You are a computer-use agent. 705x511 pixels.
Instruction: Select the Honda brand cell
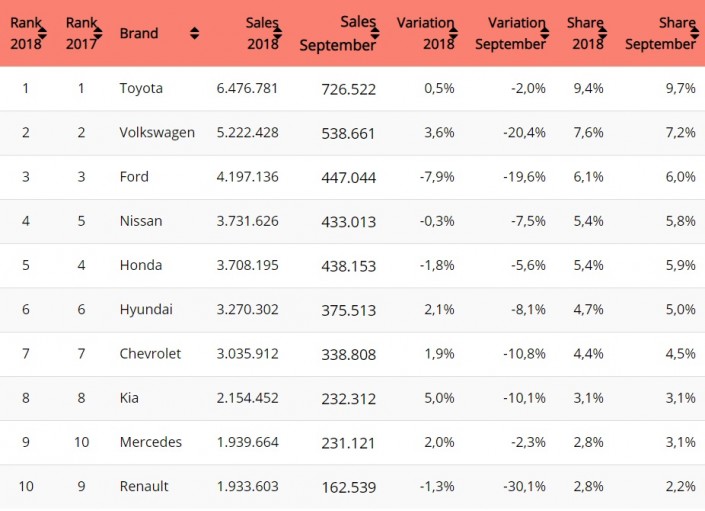point(140,265)
